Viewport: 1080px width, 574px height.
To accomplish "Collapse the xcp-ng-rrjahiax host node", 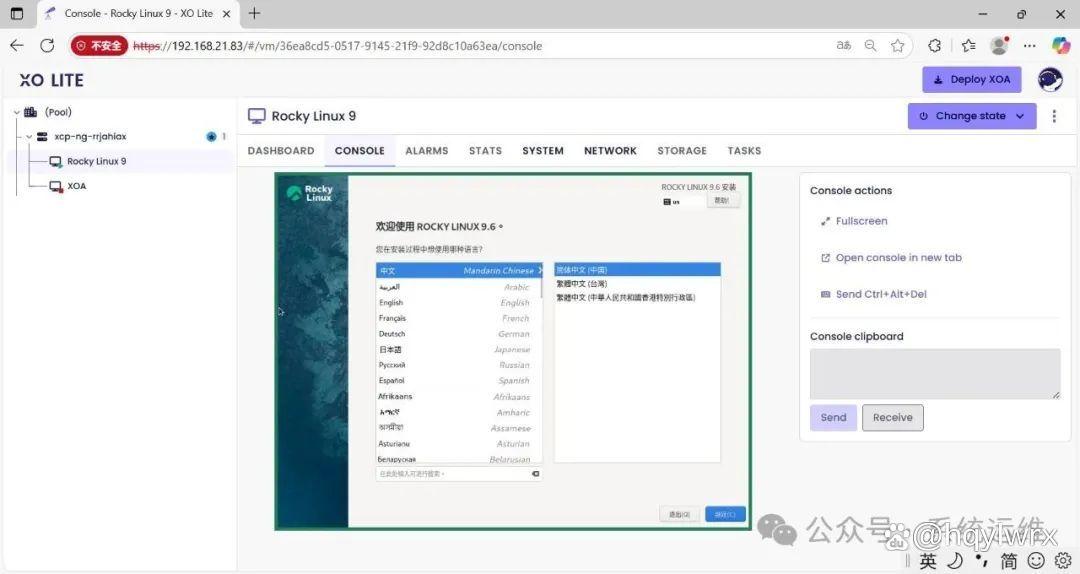I will pos(29,136).
